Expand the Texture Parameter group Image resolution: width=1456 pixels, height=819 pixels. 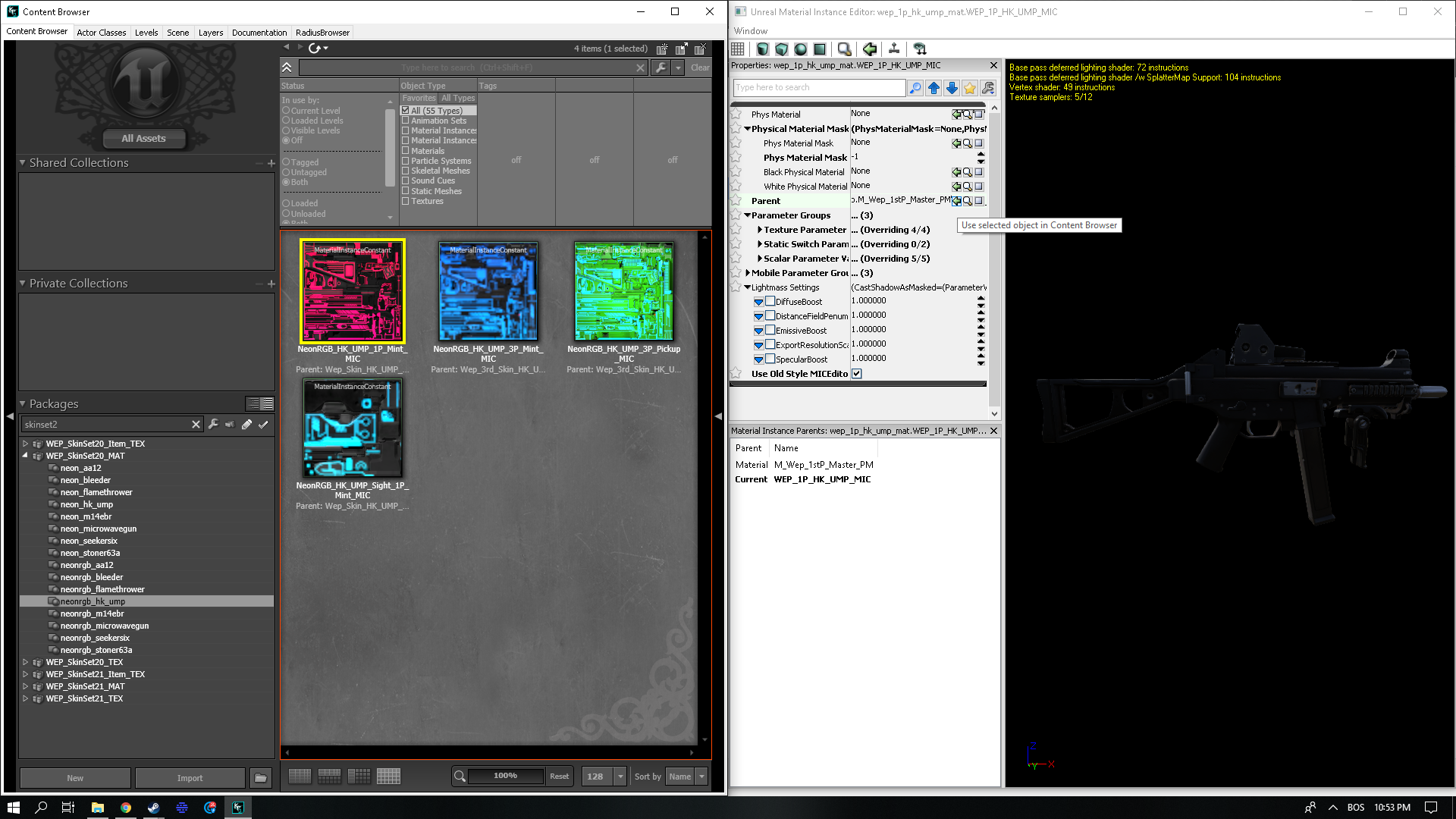coord(760,230)
